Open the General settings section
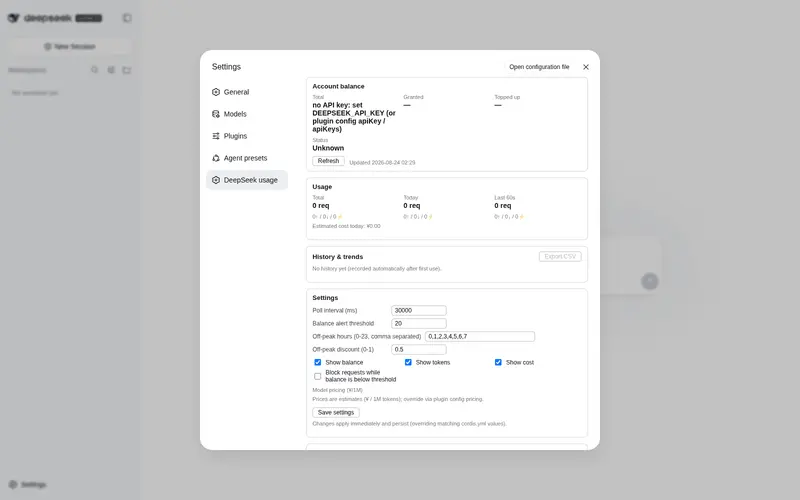The height and width of the screenshot is (500, 800). [x=247, y=92]
